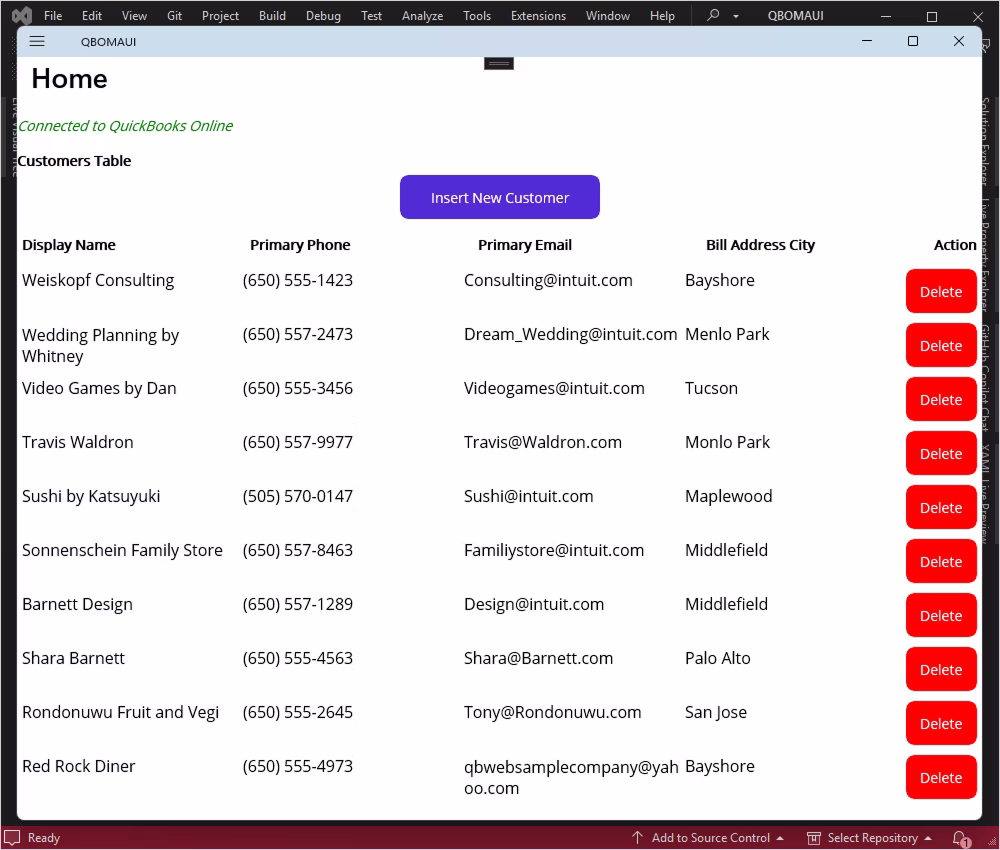This screenshot has height=850, width=1000.
Task: Select qbwebsamplecompany@yahoo.com email cell
Action: (x=571, y=777)
